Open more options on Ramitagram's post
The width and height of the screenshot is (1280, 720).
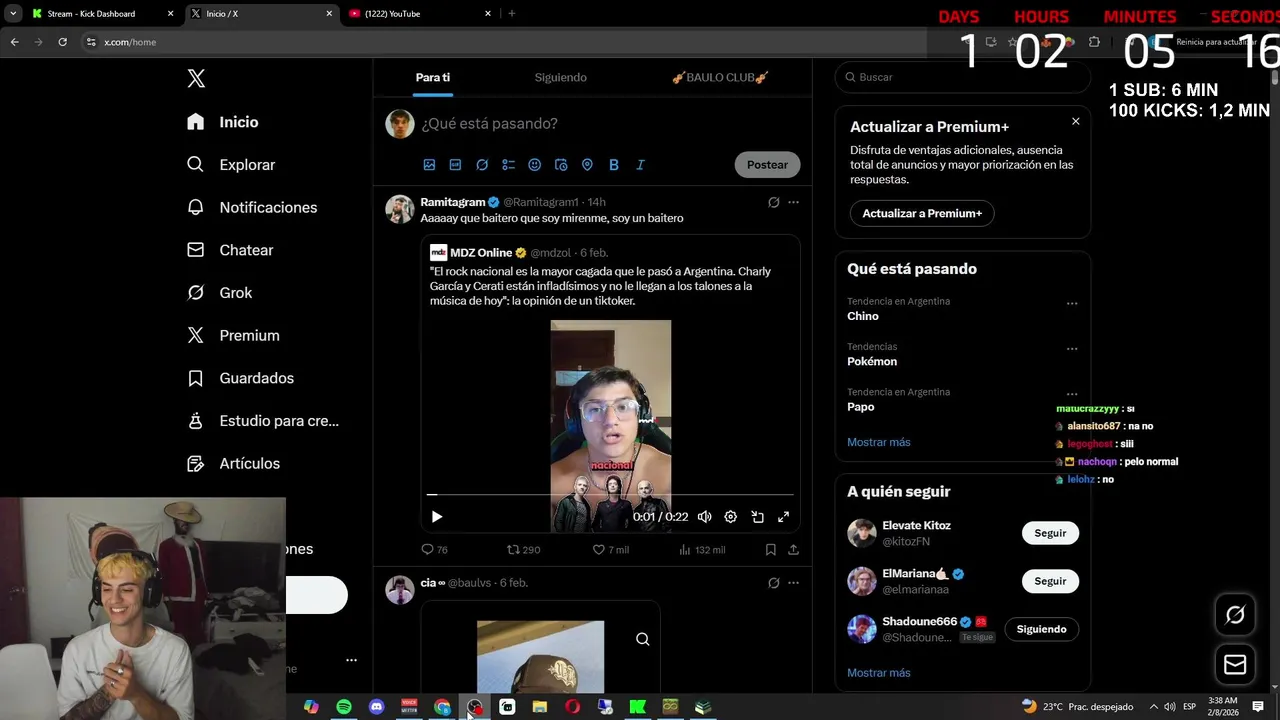pyautogui.click(x=793, y=202)
